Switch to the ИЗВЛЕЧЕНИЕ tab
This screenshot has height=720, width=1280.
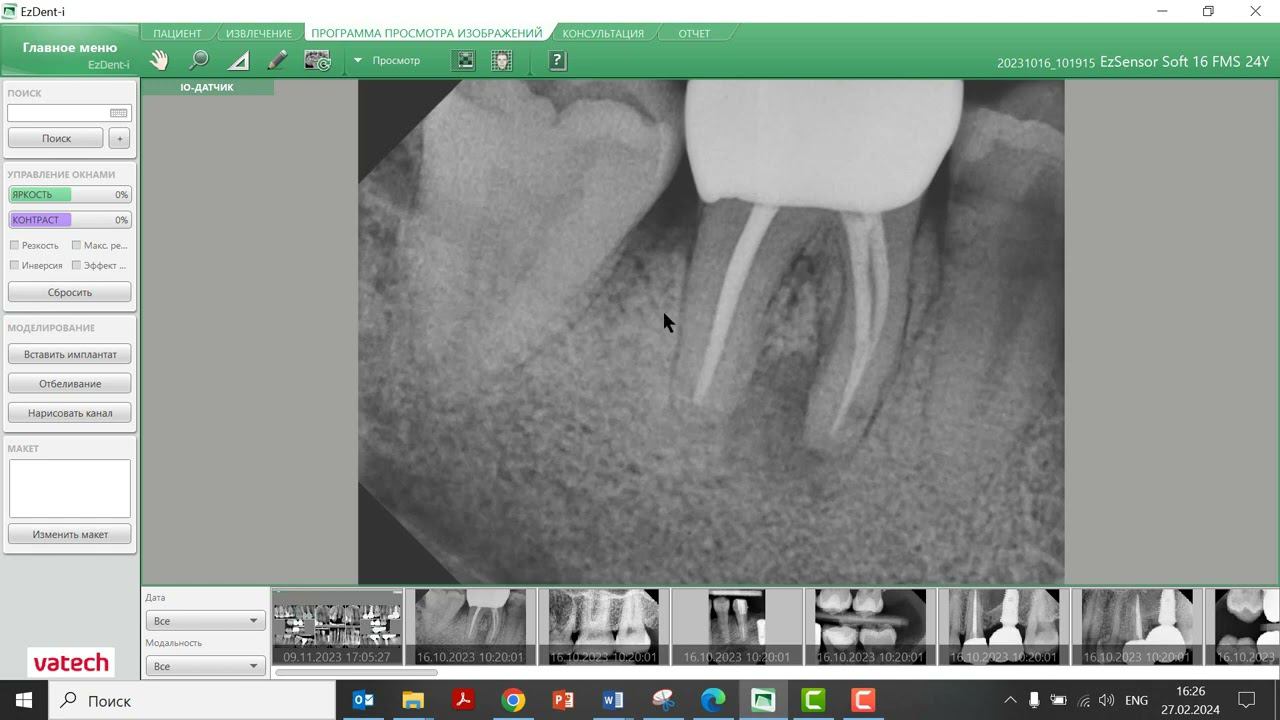259,33
